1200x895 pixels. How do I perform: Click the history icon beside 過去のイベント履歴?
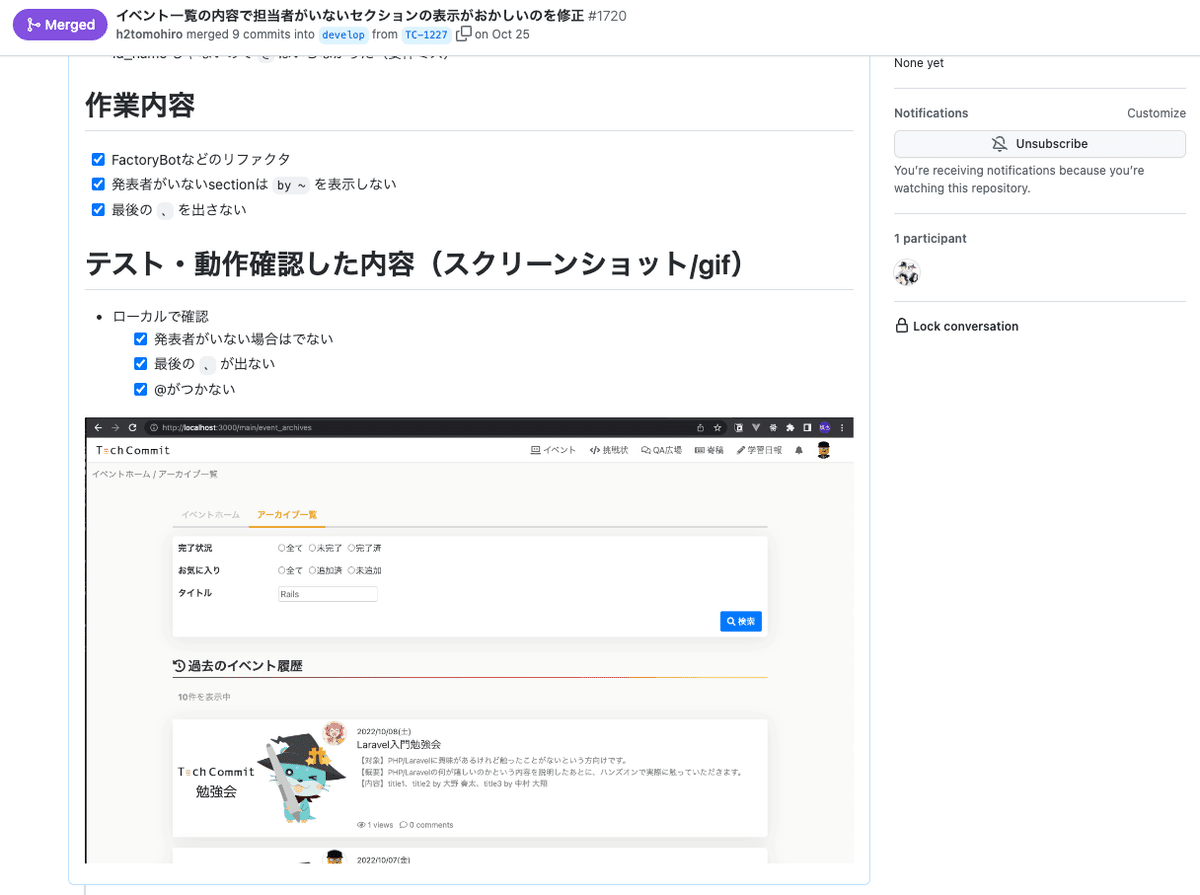[179, 665]
